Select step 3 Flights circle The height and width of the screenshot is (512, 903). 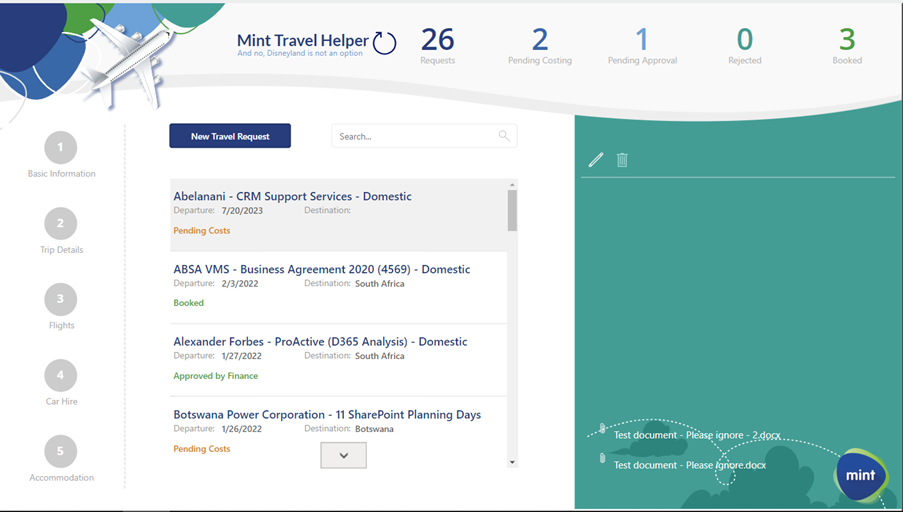click(60, 299)
